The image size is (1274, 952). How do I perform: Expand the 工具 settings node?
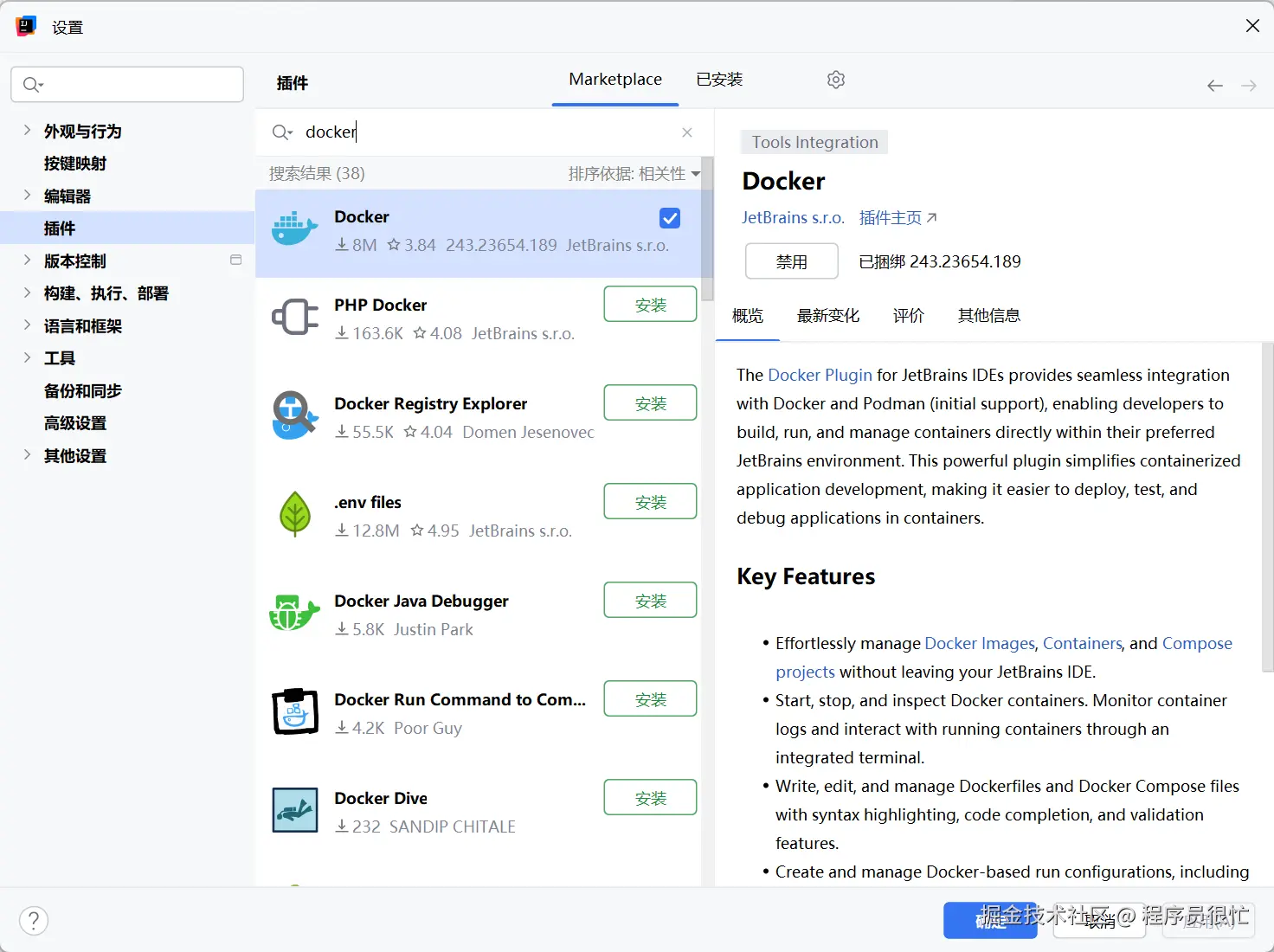(27, 357)
